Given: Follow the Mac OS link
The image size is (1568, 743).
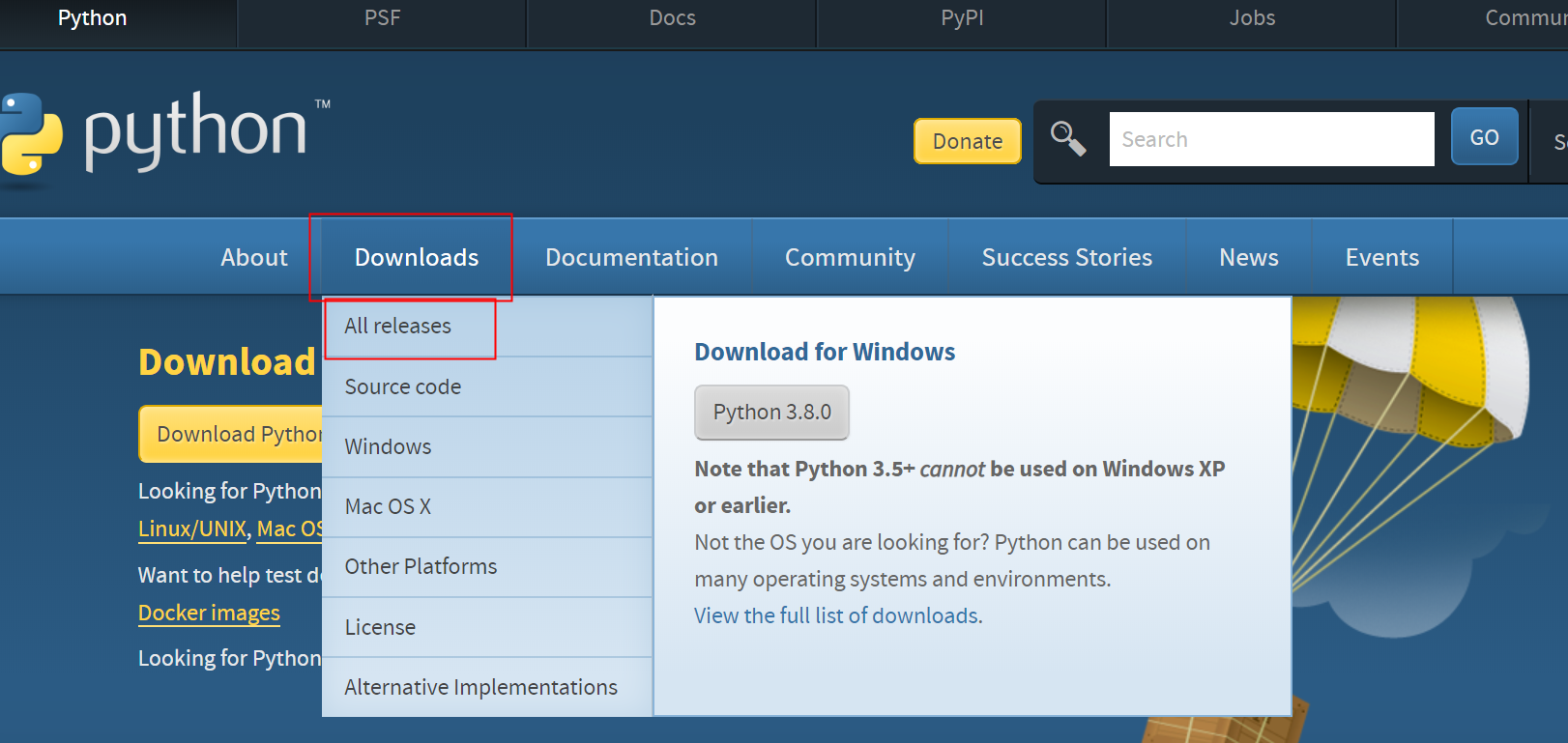Looking at the screenshot, I should 289,529.
